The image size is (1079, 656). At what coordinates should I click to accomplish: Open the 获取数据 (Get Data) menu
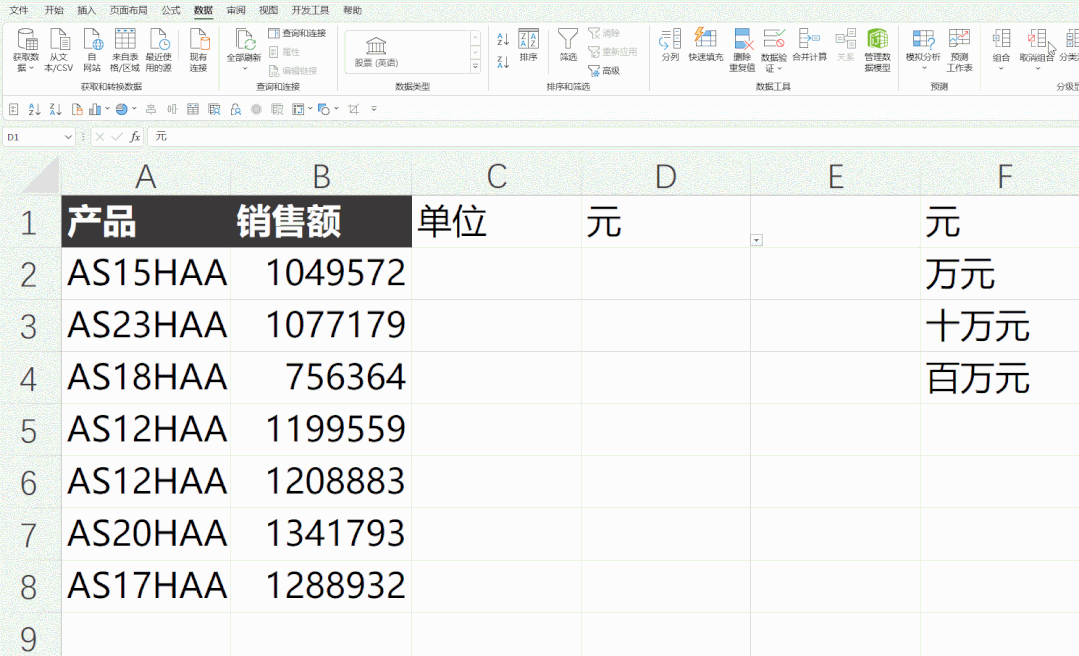(26, 50)
